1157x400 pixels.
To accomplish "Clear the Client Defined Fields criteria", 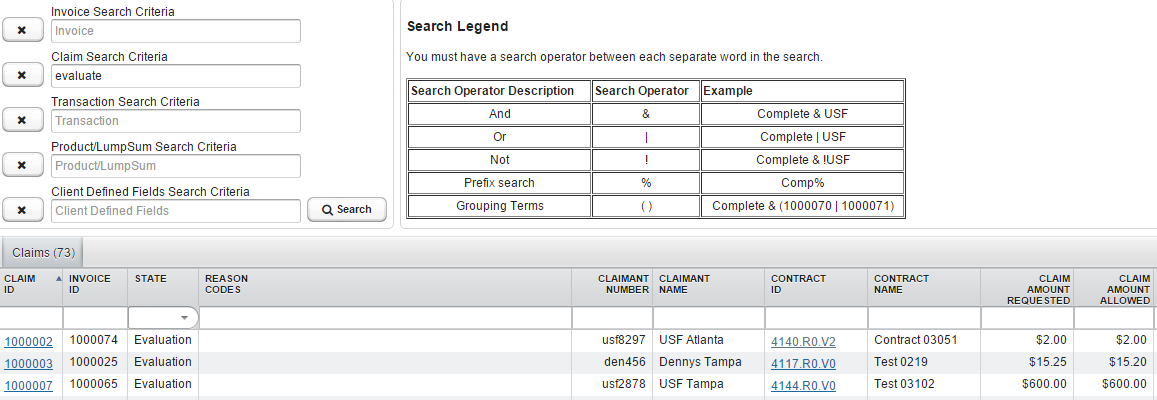I will tap(22, 211).
